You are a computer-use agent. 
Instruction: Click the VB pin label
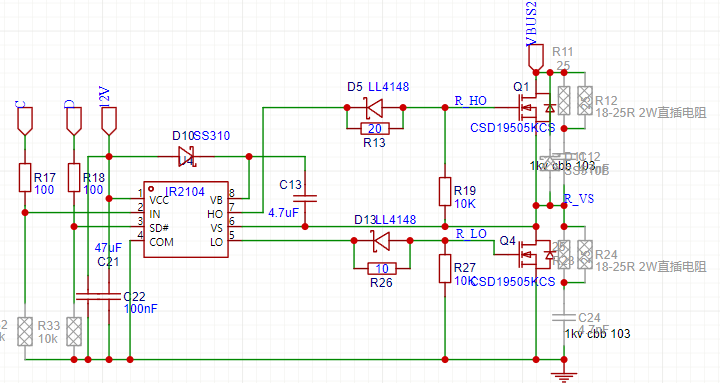[216, 201]
